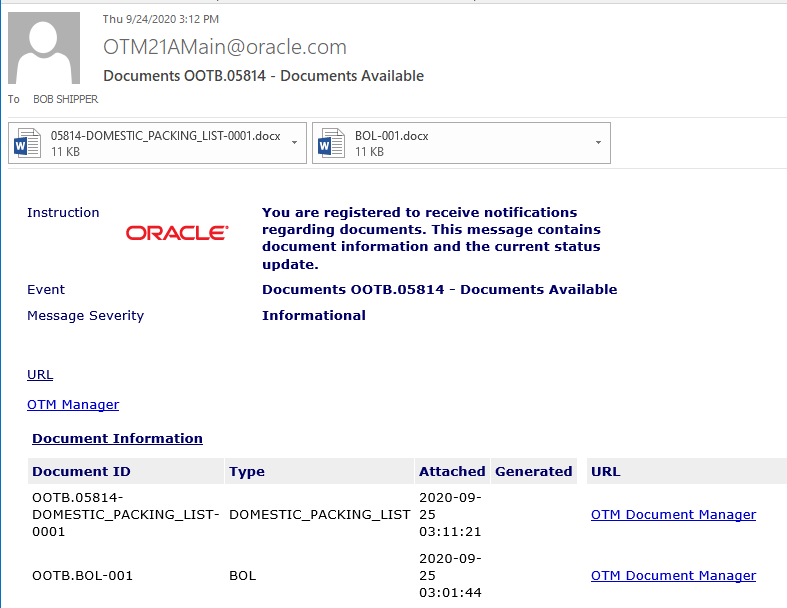787x608 pixels.
Task: Click the timestamp Thu 9/24/2020 3:12 PM
Action: click(161, 19)
